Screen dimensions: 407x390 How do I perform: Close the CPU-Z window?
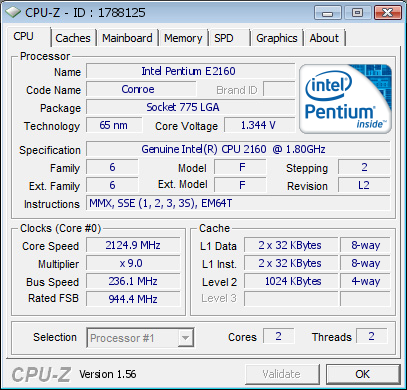tap(387, 13)
